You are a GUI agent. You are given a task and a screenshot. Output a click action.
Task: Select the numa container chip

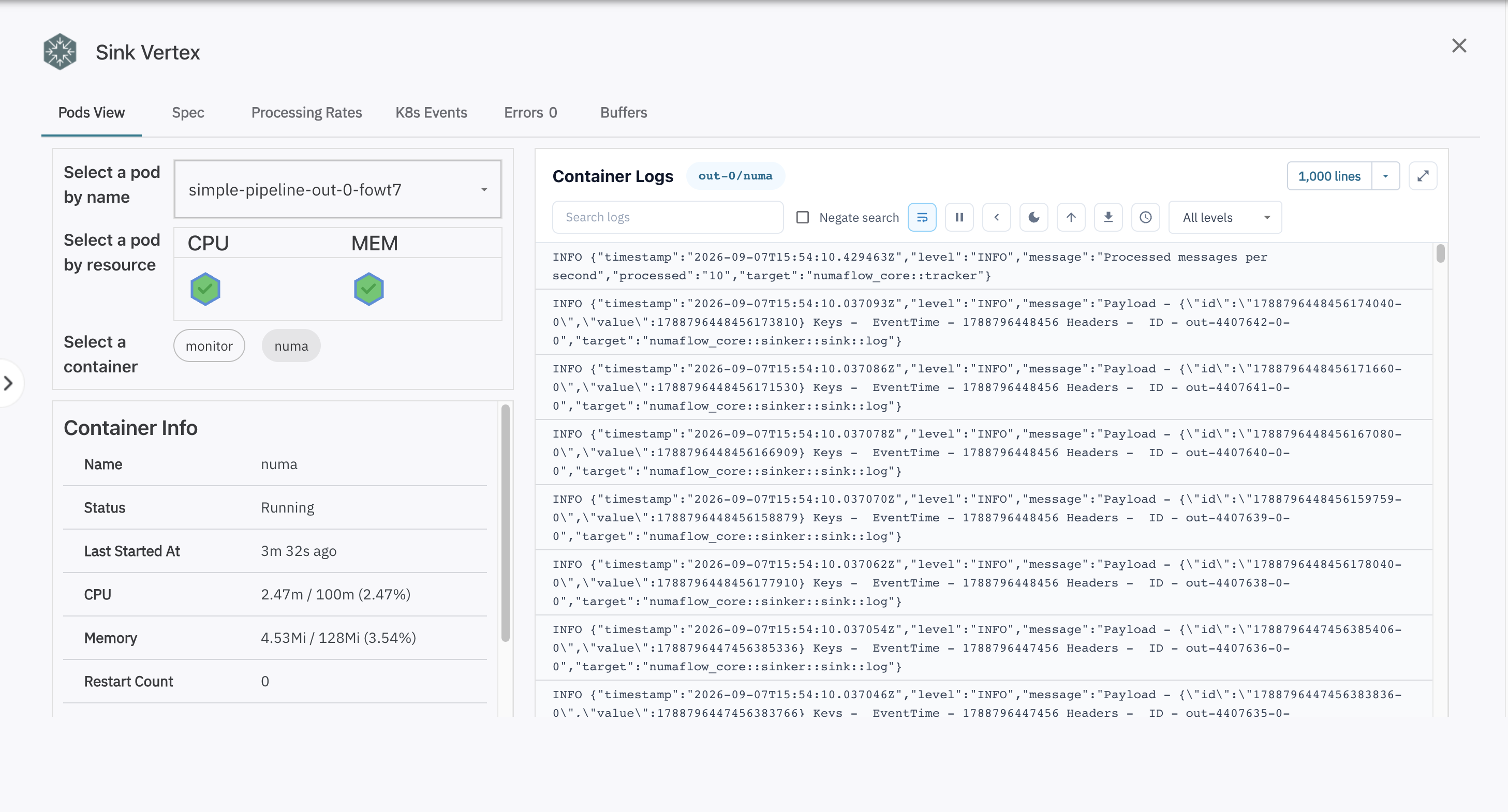click(291, 345)
